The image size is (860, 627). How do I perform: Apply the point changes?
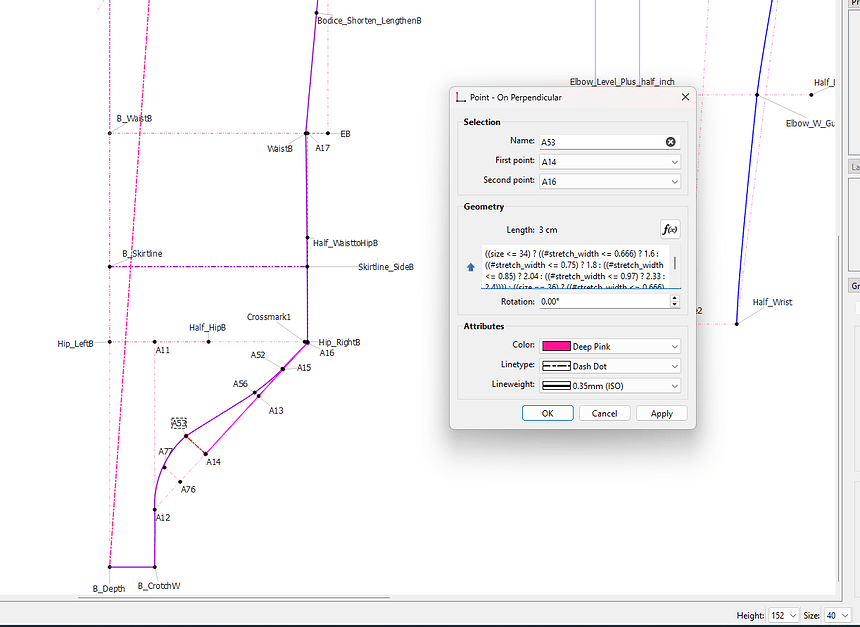coord(661,413)
